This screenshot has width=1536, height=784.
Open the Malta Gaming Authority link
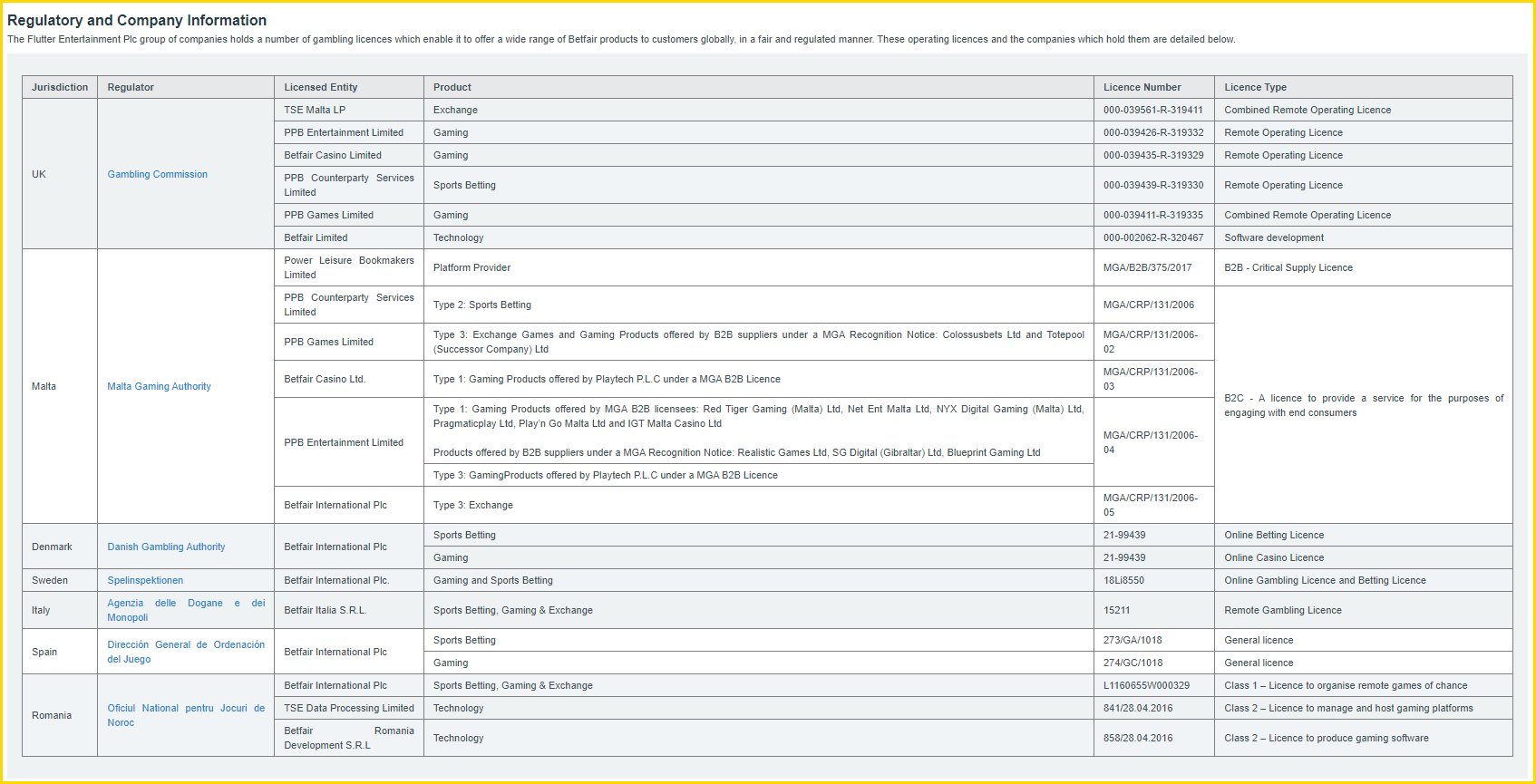click(x=159, y=386)
